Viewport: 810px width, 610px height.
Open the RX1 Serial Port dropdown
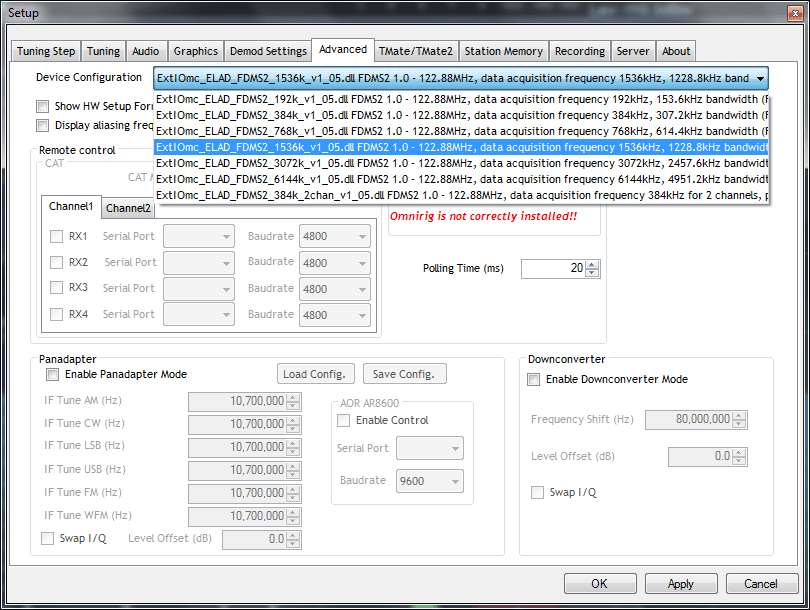(x=198, y=236)
